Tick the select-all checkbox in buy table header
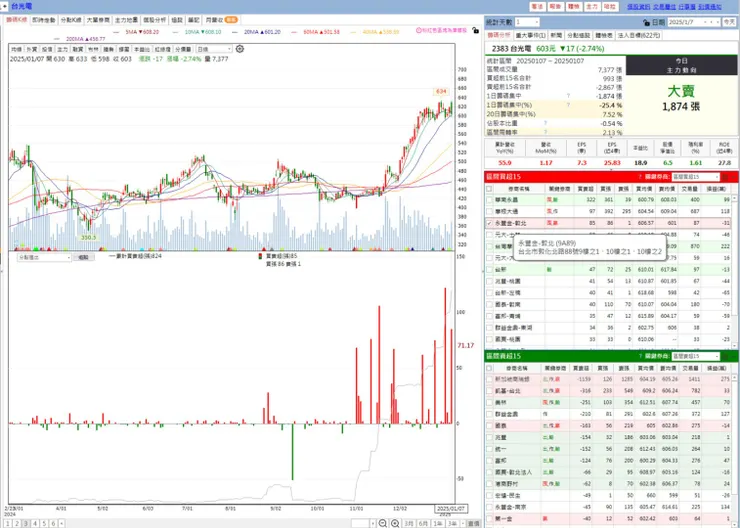Viewport: 740px width, 528px height. [489, 188]
